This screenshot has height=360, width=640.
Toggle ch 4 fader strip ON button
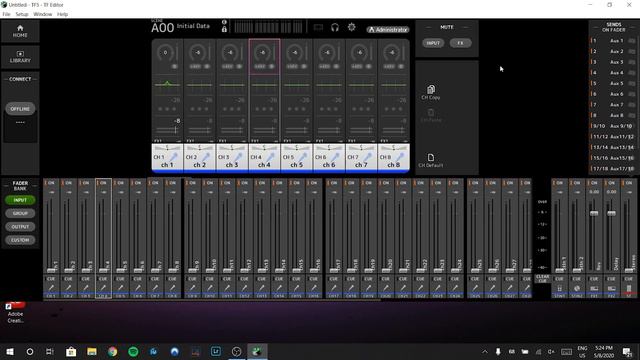click(103, 183)
